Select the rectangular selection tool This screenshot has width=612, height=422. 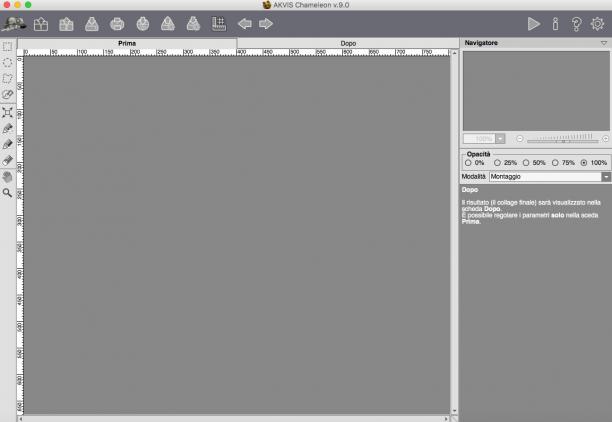[x=7, y=46]
